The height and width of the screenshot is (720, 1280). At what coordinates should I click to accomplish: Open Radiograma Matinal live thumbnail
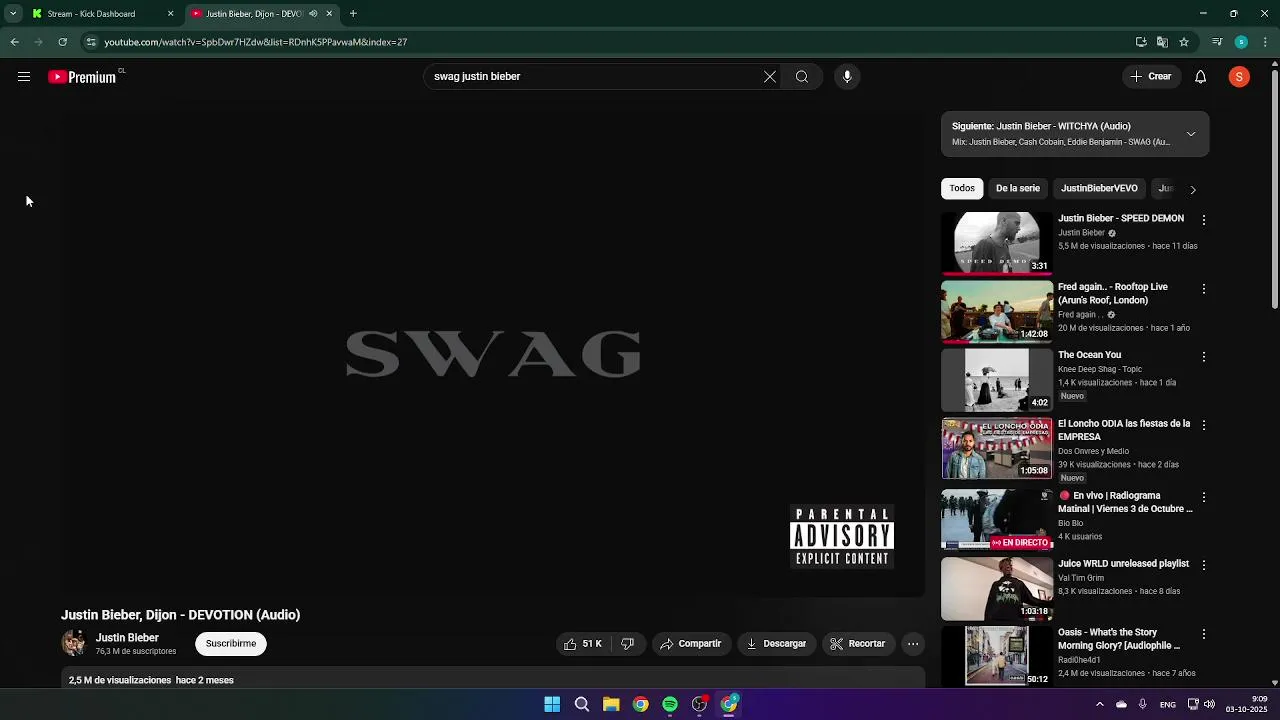coord(997,520)
